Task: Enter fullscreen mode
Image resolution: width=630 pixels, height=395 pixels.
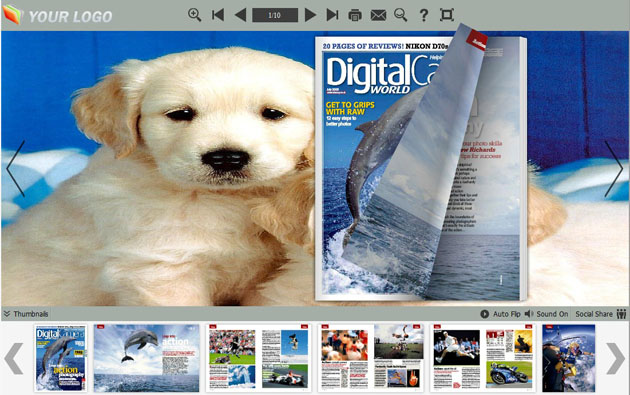Action: click(447, 15)
